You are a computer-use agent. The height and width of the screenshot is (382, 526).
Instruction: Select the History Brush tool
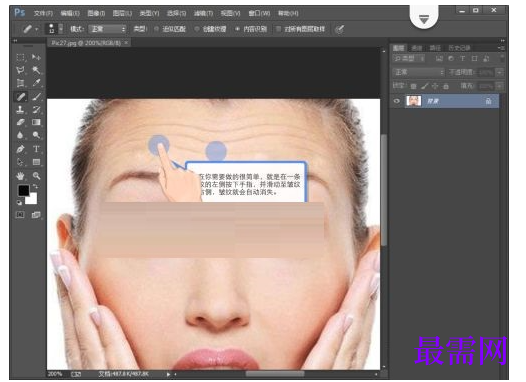click(x=36, y=109)
